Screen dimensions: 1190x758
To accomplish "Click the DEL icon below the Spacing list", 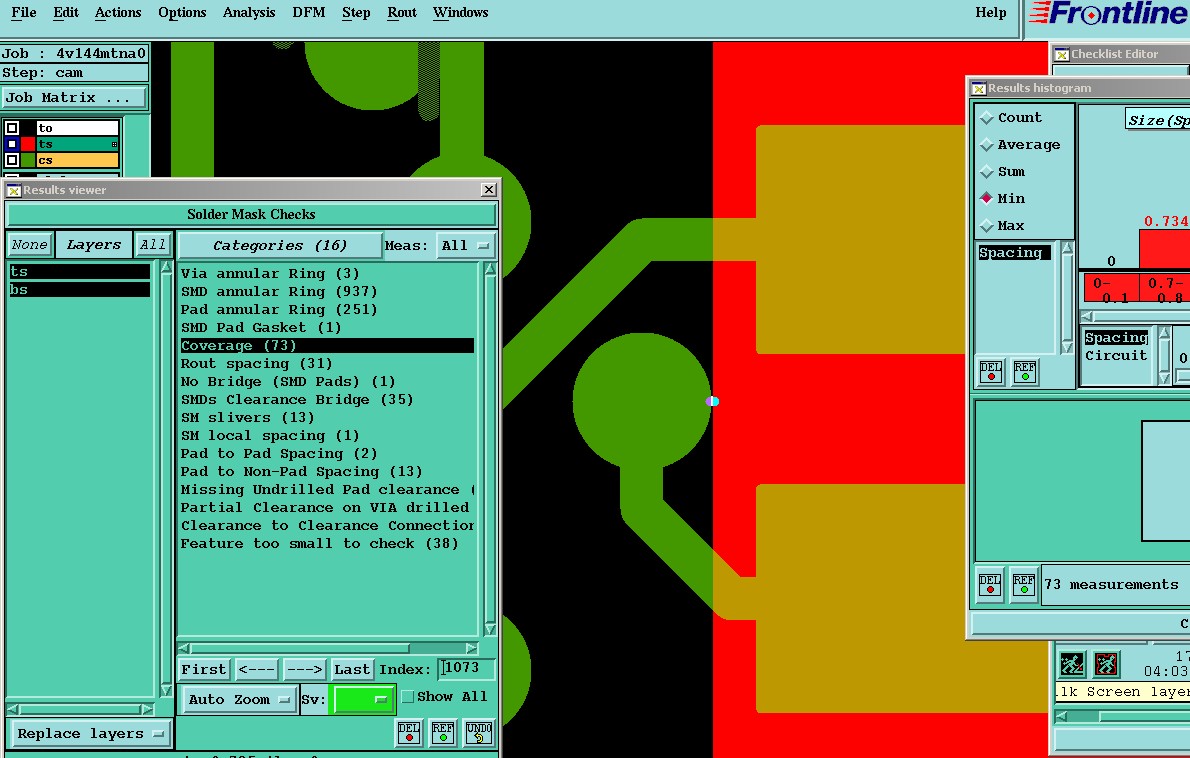I will pos(990,372).
